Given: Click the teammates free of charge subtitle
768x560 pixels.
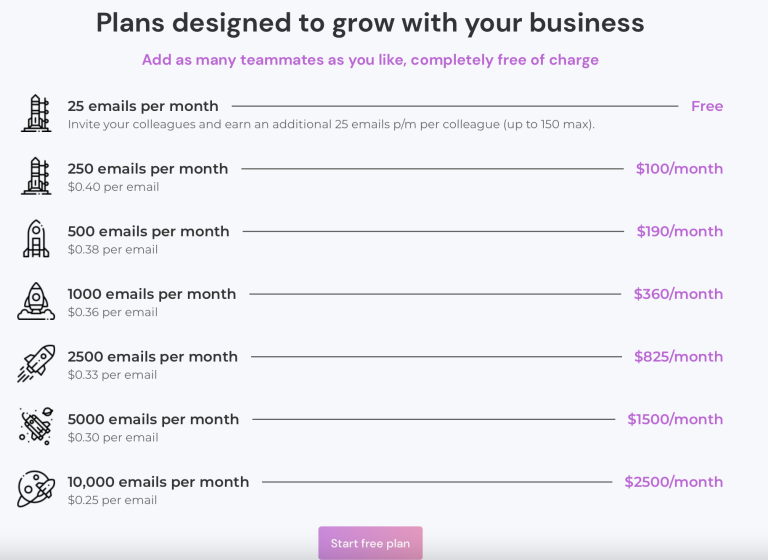Looking at the screenshot, I should click(370, 60).
